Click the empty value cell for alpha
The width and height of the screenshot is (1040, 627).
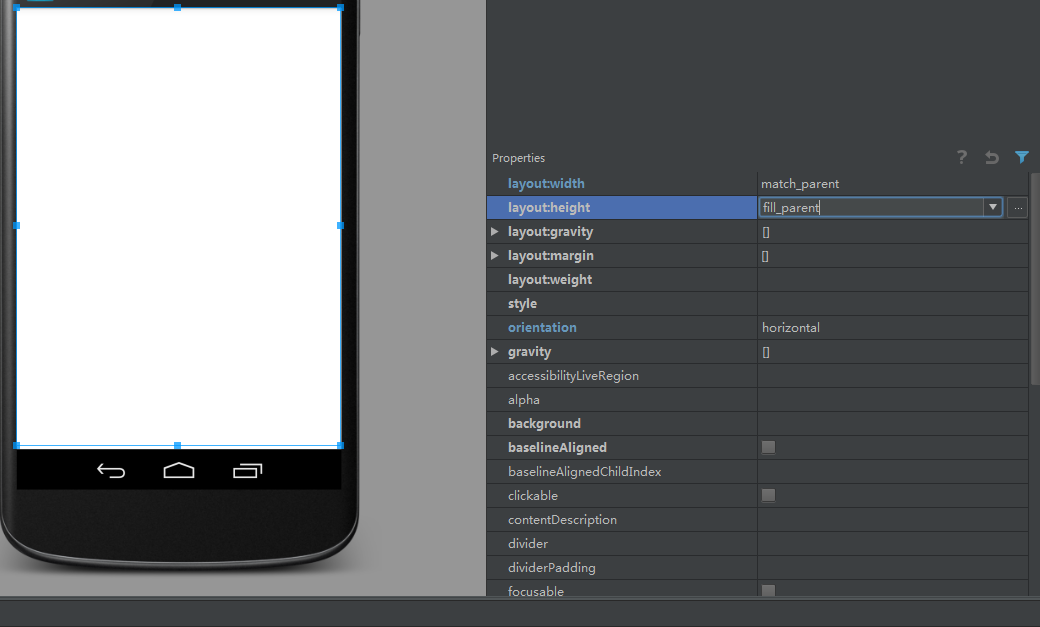click(x=893, y=400)
